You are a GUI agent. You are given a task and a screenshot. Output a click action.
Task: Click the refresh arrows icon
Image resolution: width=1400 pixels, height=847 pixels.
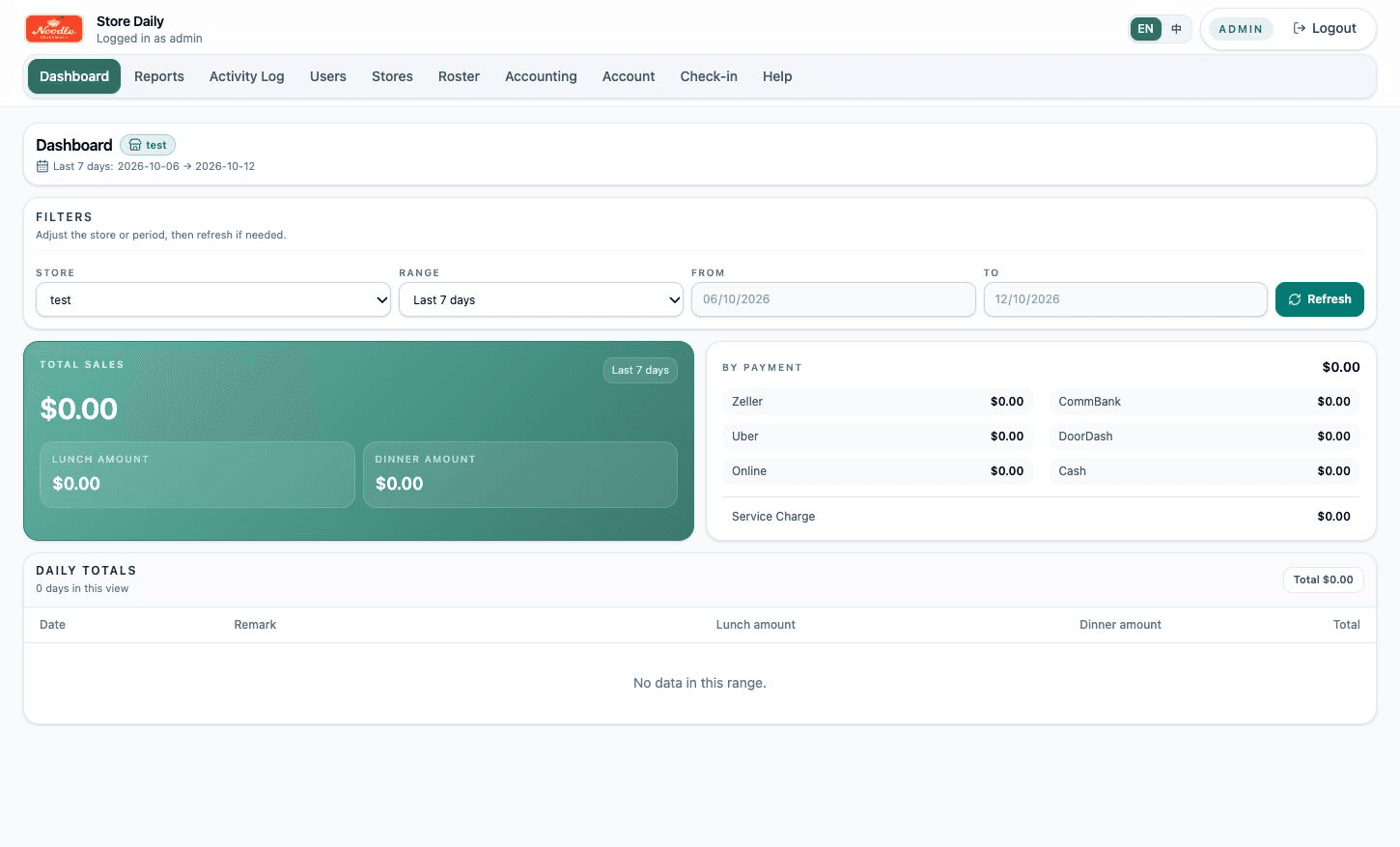tap(1295, 299)
